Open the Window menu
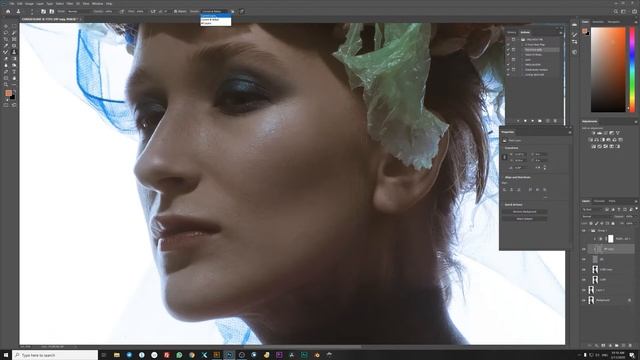Image resolution: width=640 pixels, height=360 pixels. point(97,3)
